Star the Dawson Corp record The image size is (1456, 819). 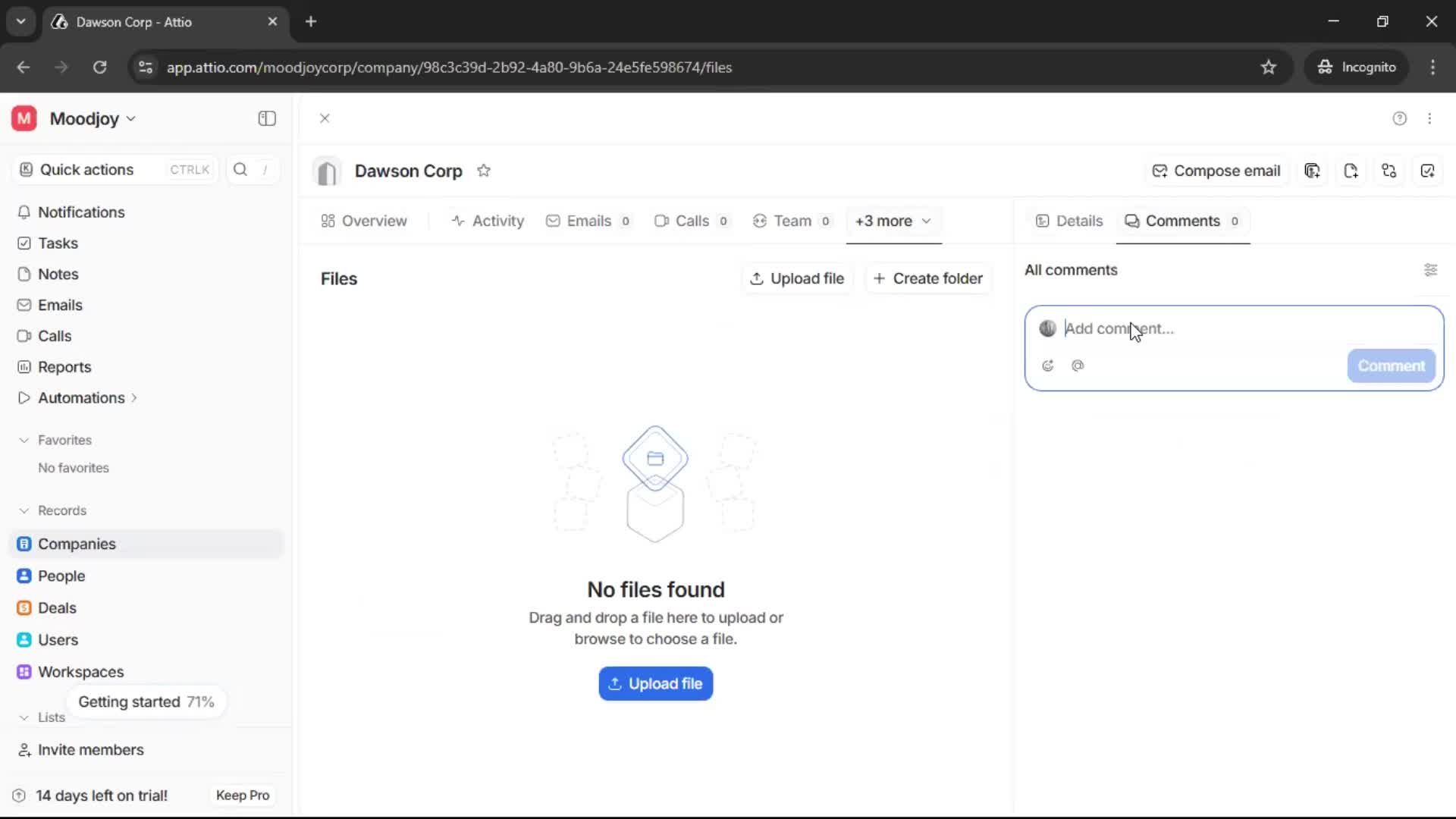pos(485,171)
